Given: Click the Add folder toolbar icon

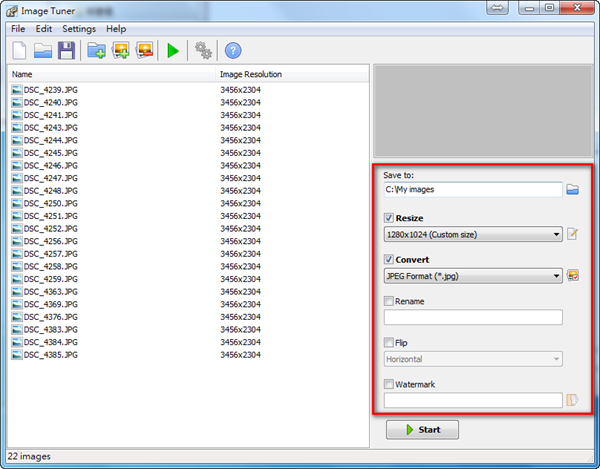Looking at the screenshot, I should 97,50.
